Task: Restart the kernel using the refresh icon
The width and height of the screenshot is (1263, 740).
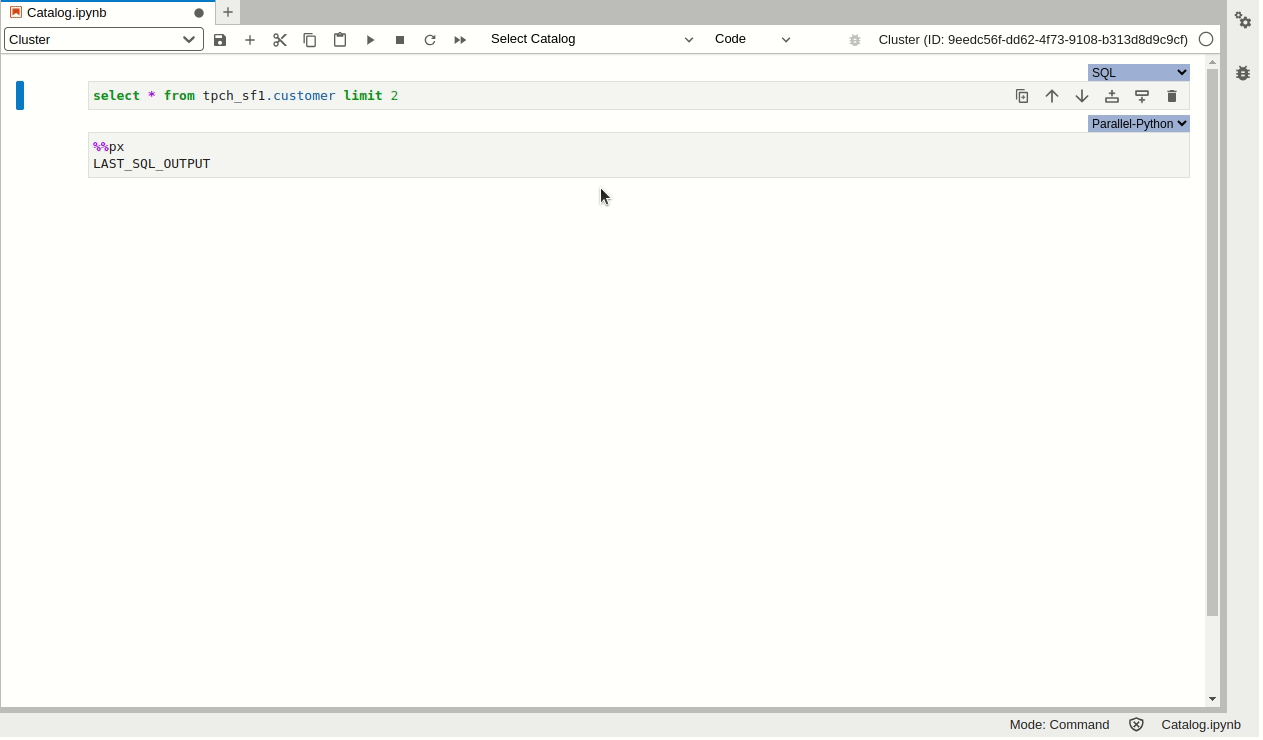Action: click(430, 40)
